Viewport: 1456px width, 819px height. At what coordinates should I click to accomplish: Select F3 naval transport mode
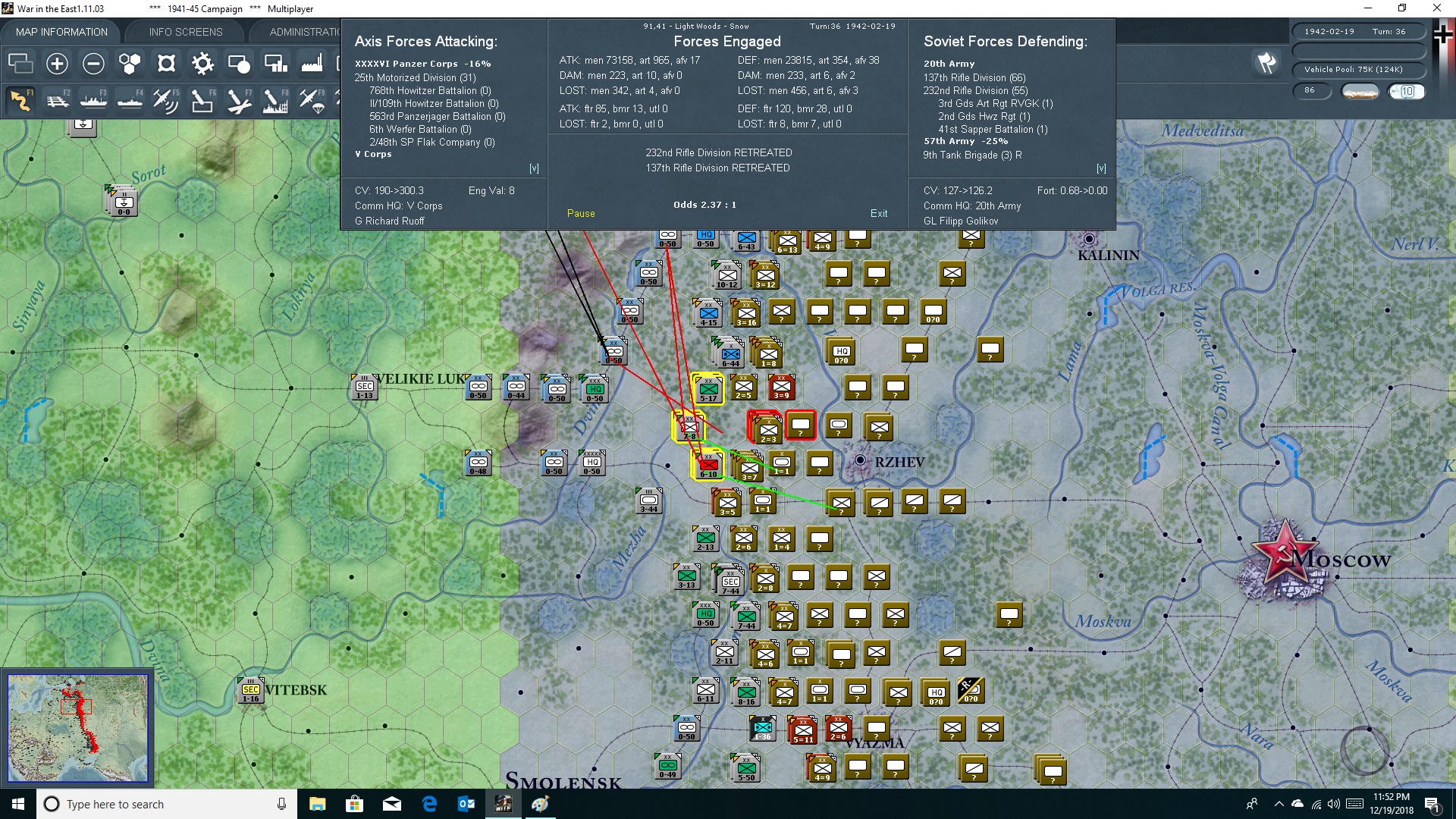pos(93,100)
